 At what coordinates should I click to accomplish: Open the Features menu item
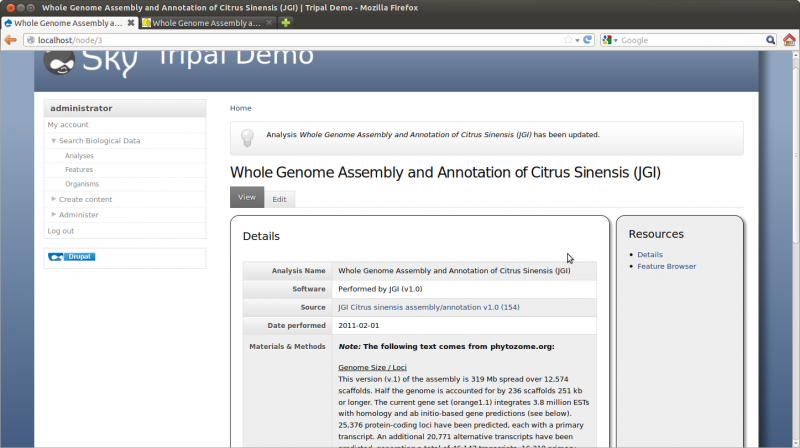tap(79, 169)
